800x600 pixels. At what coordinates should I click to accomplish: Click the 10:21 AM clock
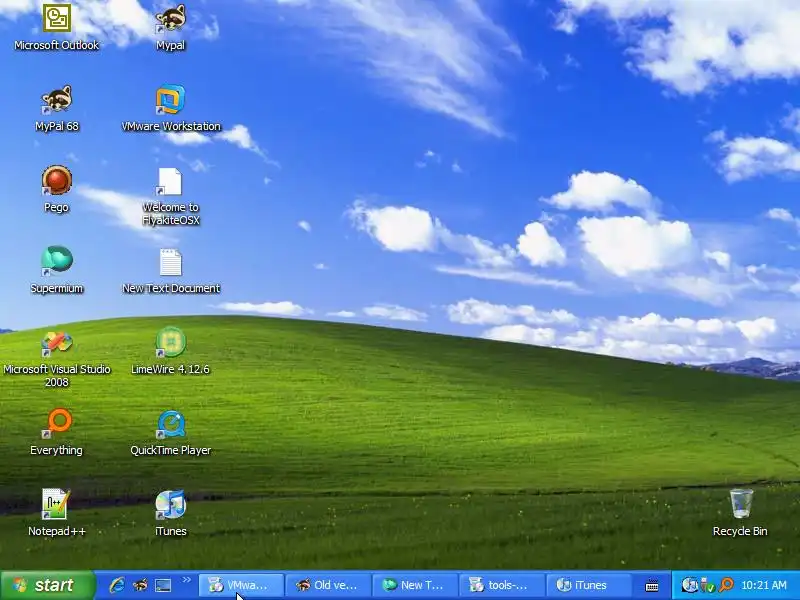pos(764,585)
